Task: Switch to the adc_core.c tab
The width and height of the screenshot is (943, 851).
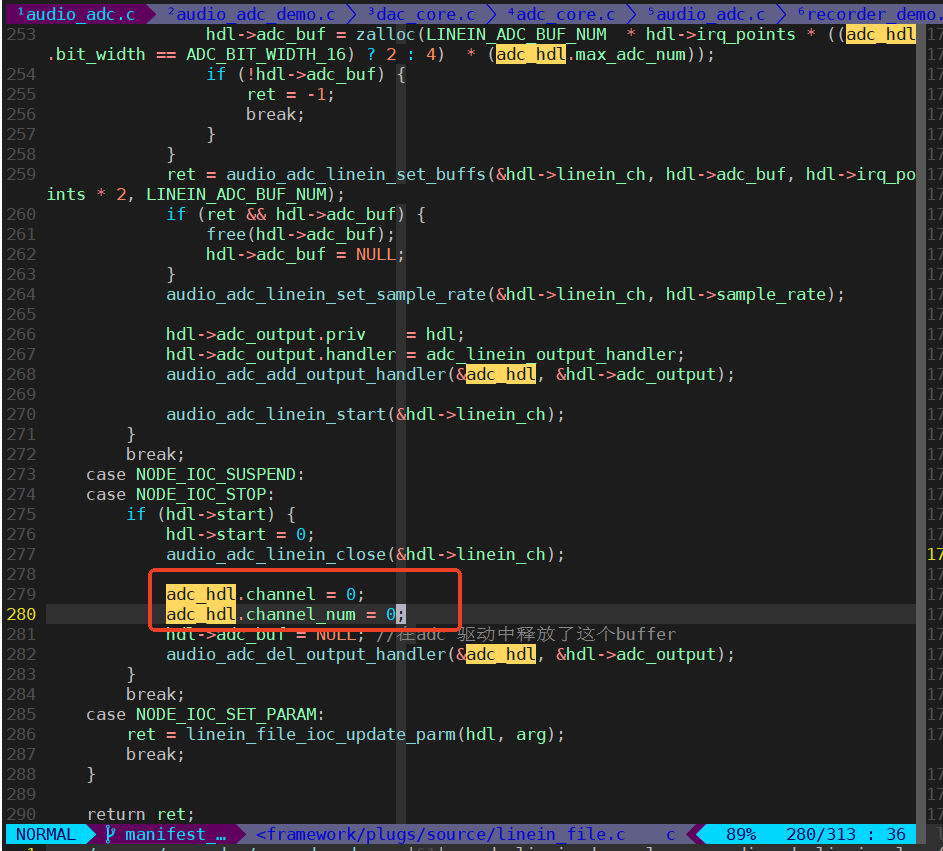Action: [561, 13]
